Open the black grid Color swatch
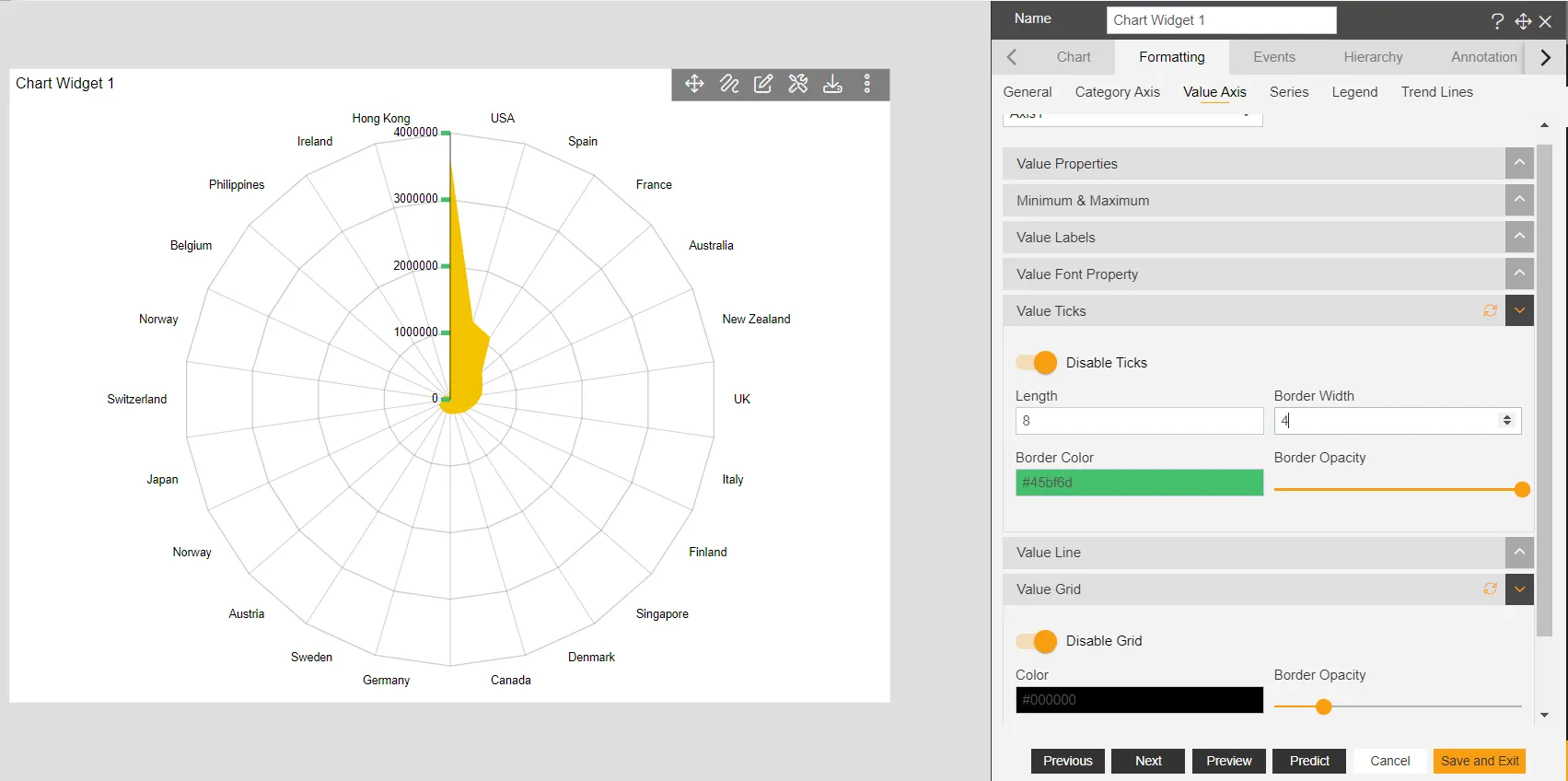Image resolution: width=1568 pixels, height=781 pixels. (1140, 700)
